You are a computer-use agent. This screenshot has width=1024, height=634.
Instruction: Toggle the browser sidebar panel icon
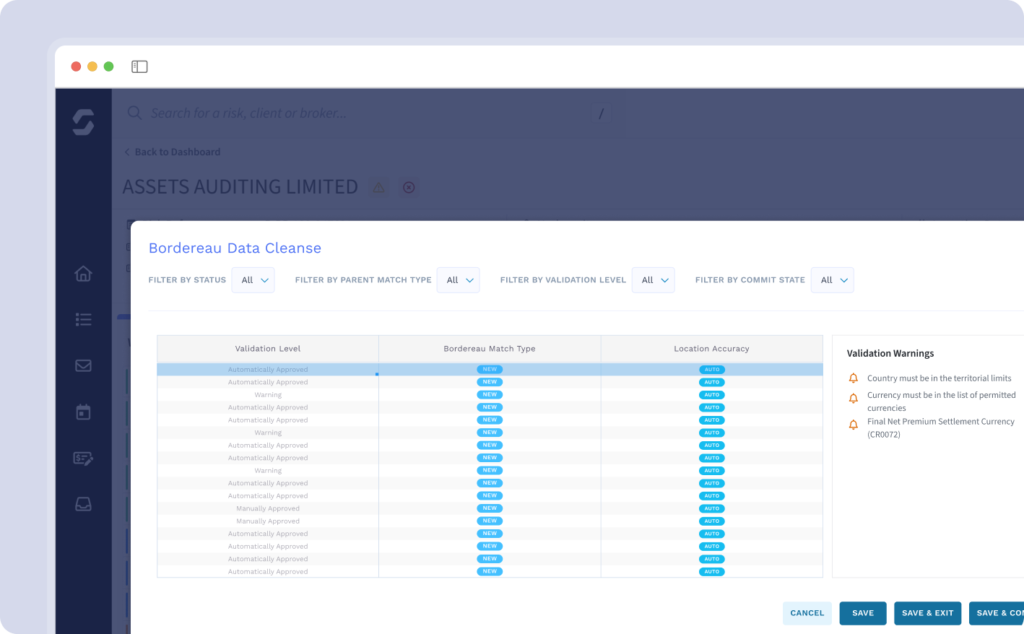(x=139, y=67)
